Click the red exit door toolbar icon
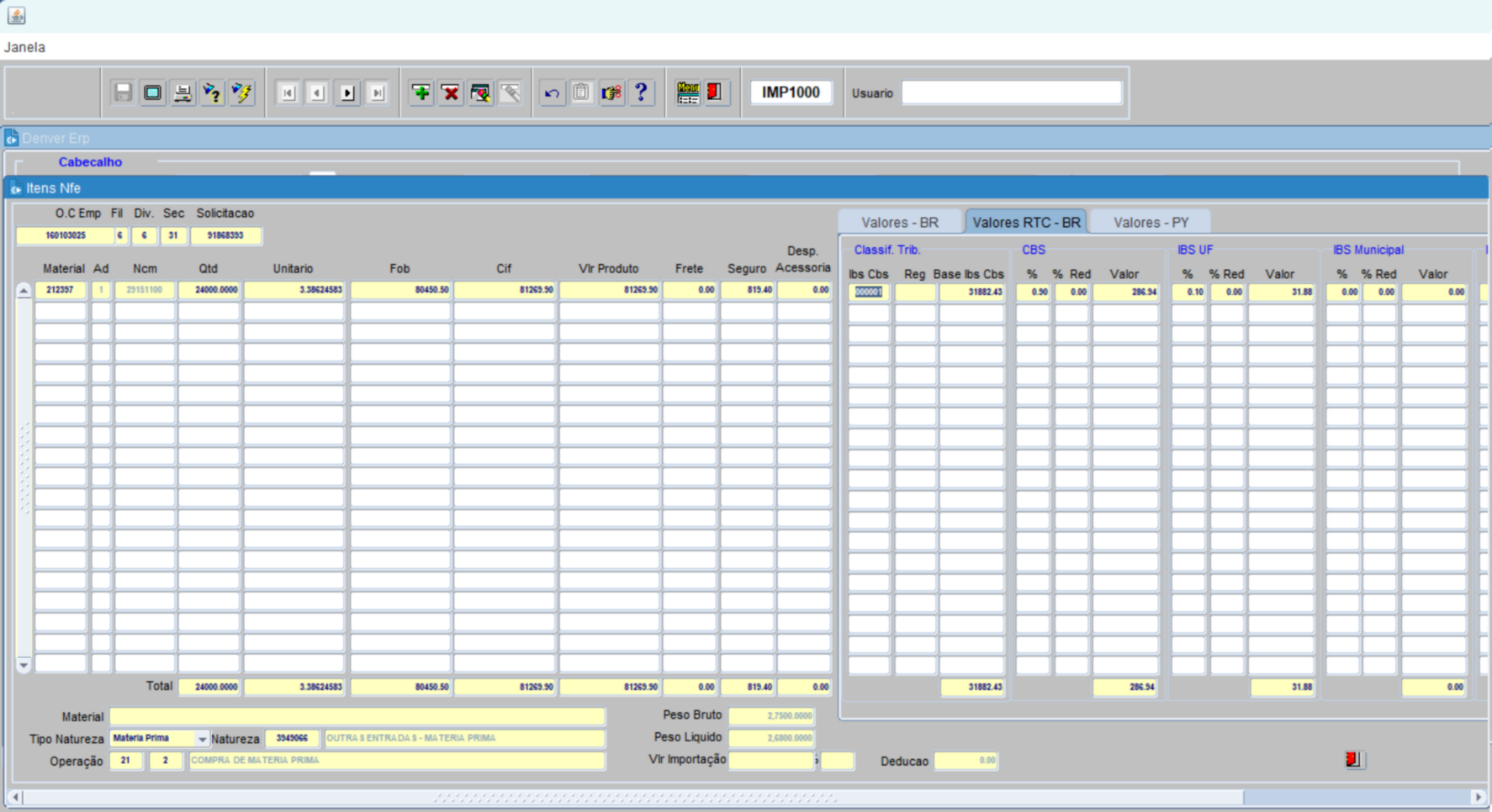Viewport: 1492px width, 812px height. [715, 92]
